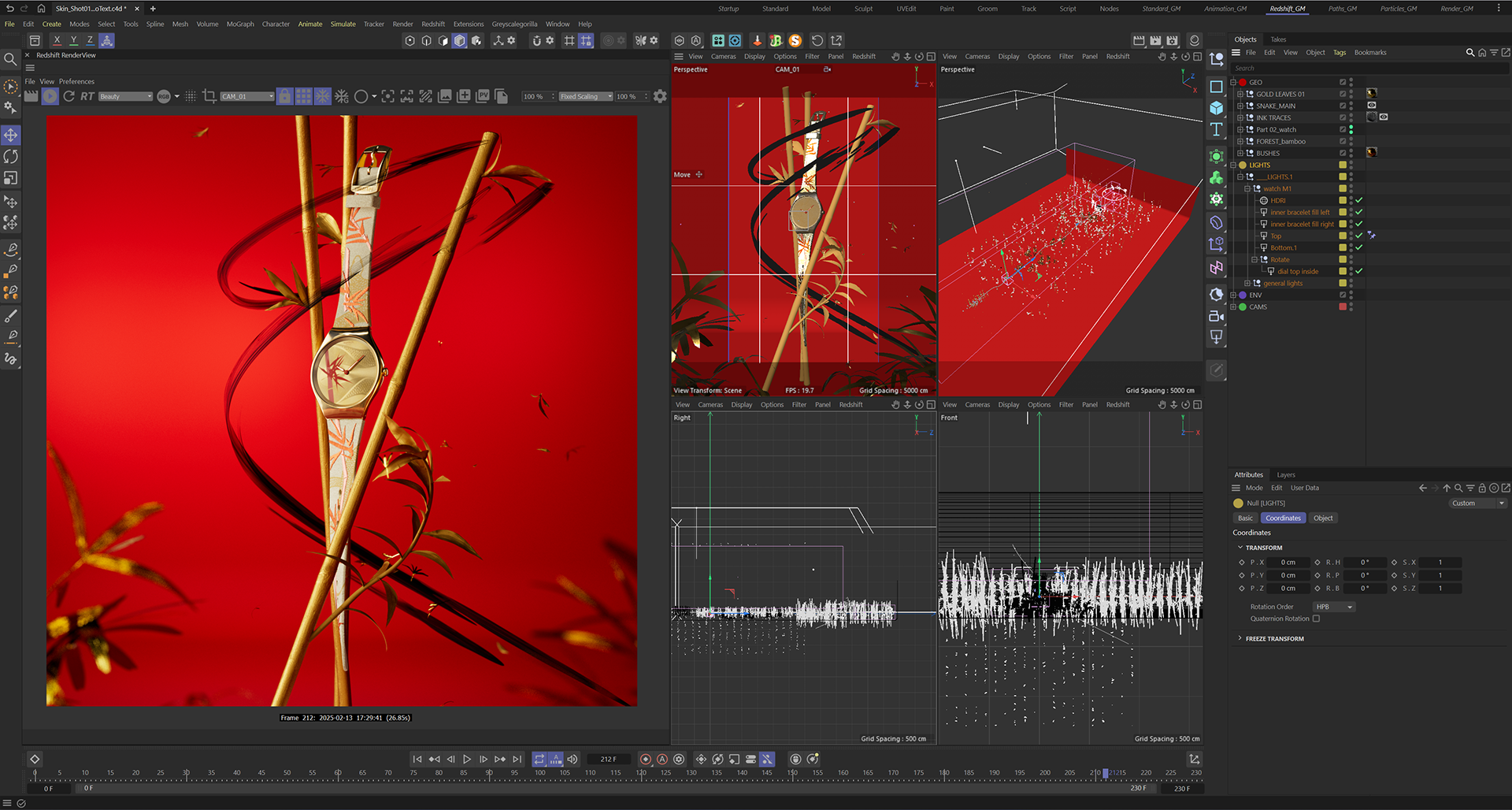This screenshot has height=810, width=1512.
Task: Select the crop region icon in RenderView
Action: pyautogui.click(x=209, y=96)
